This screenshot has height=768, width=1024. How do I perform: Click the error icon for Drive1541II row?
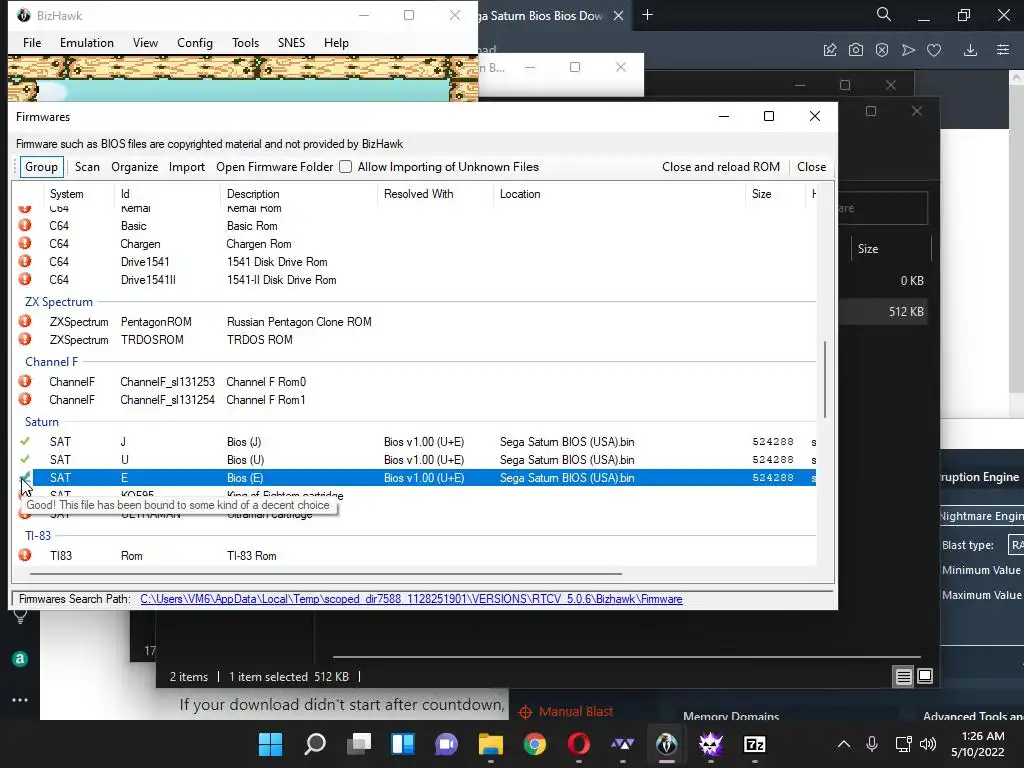tap(25, 279)
